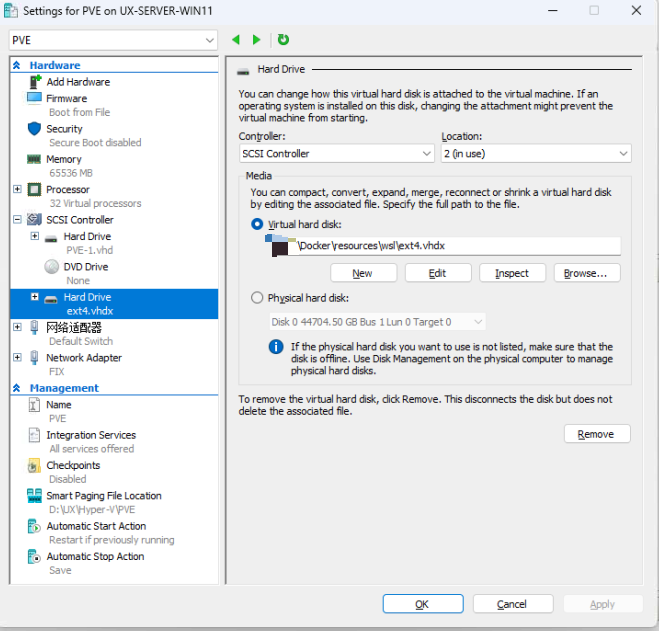Collapse the Hardware section header
The width and height of the screenshot is (659, 631).
pyautogui.click(x=17, y=65)
